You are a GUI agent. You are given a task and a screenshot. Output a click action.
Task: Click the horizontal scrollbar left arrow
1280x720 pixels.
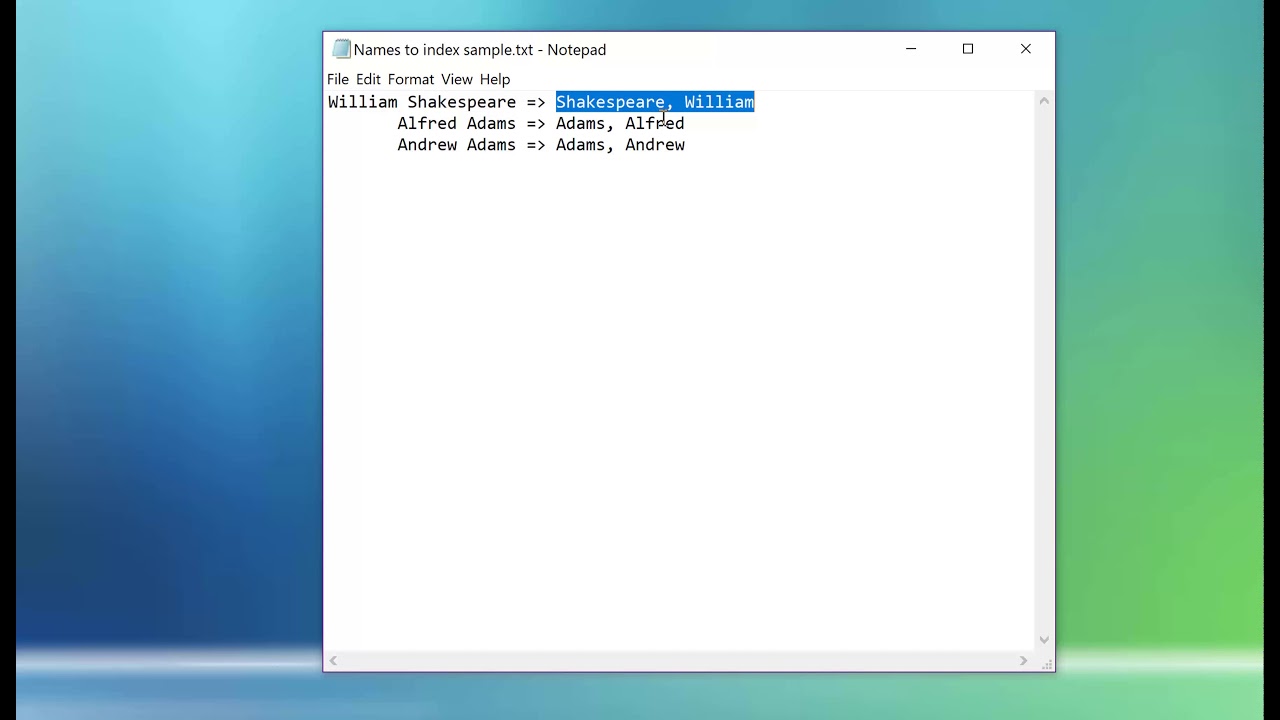(333, 660)
